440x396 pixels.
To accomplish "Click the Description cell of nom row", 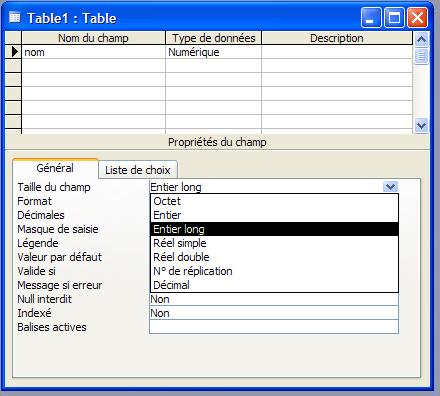I will point(337,52).
